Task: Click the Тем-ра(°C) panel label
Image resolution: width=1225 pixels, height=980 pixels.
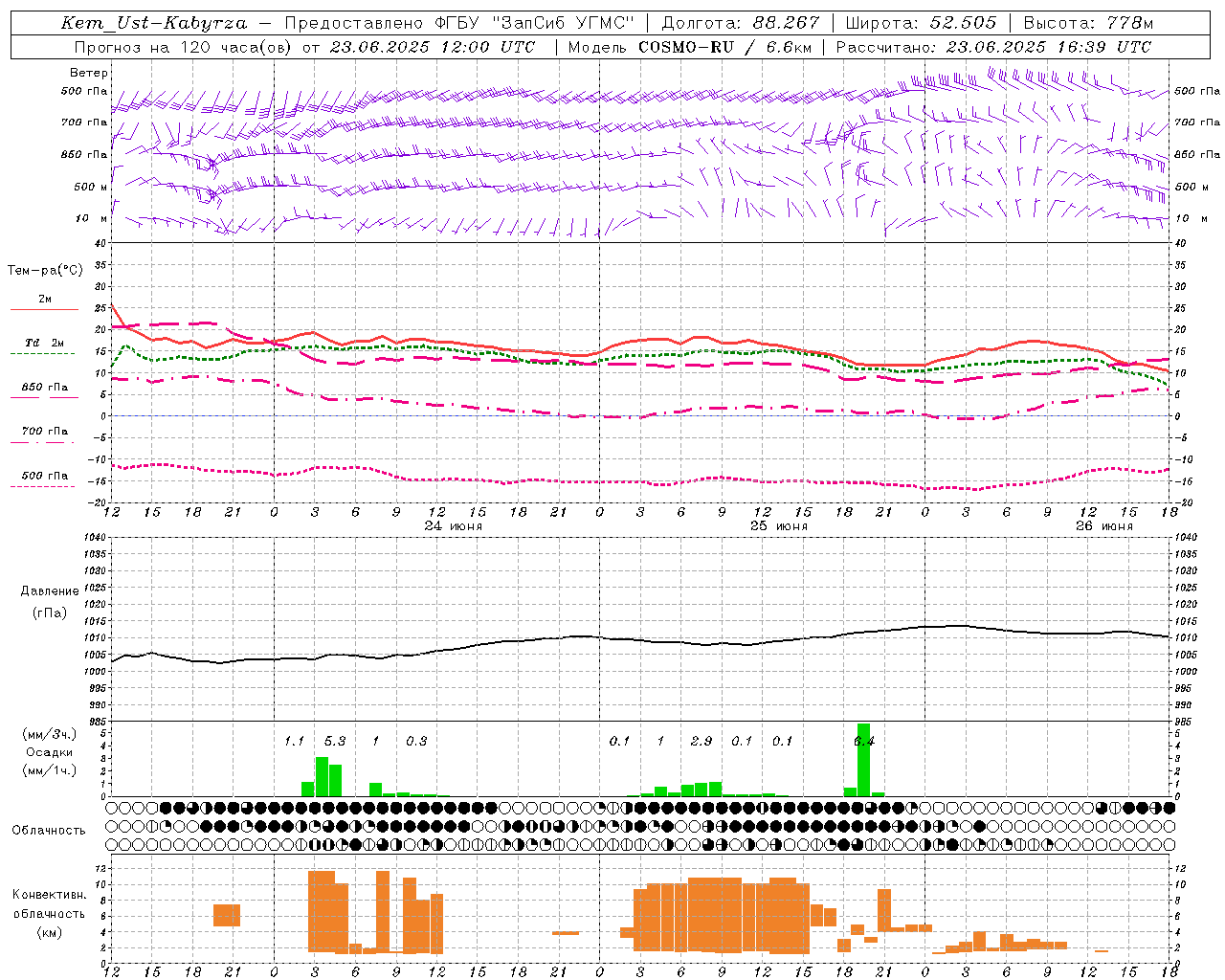Action: [45, 271]
